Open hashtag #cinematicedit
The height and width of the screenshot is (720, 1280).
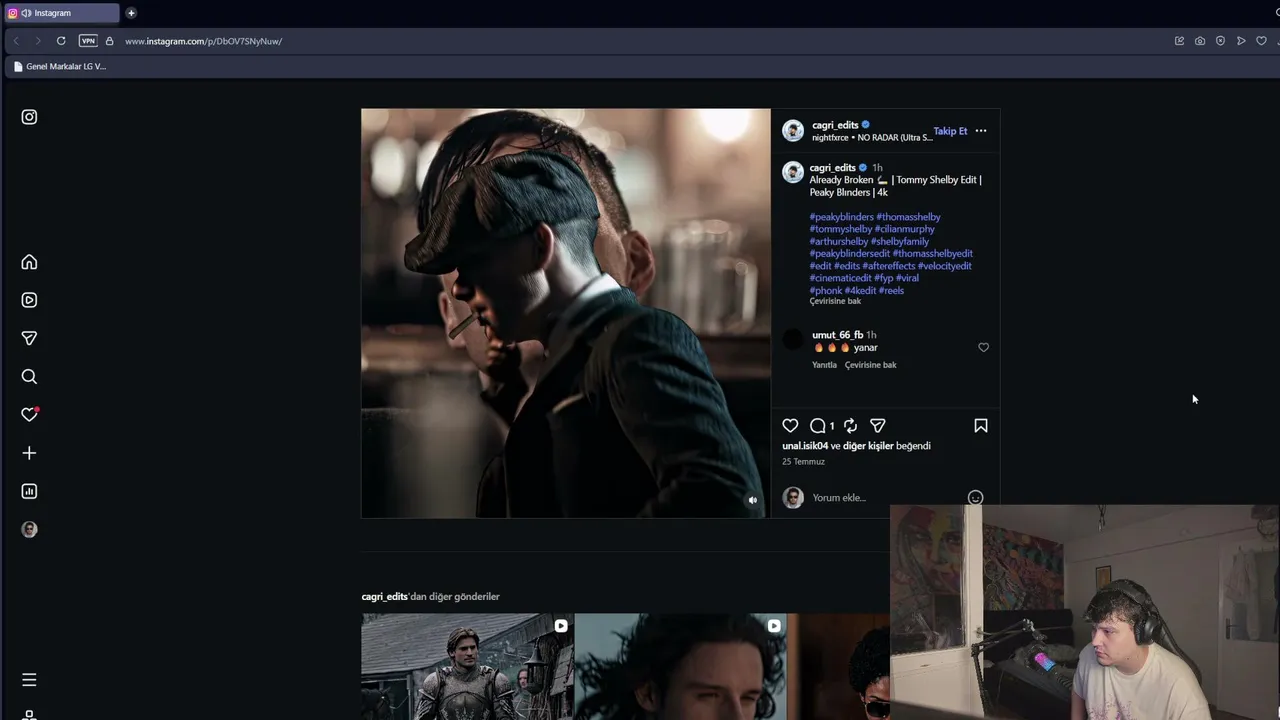[x=841, y=278]
